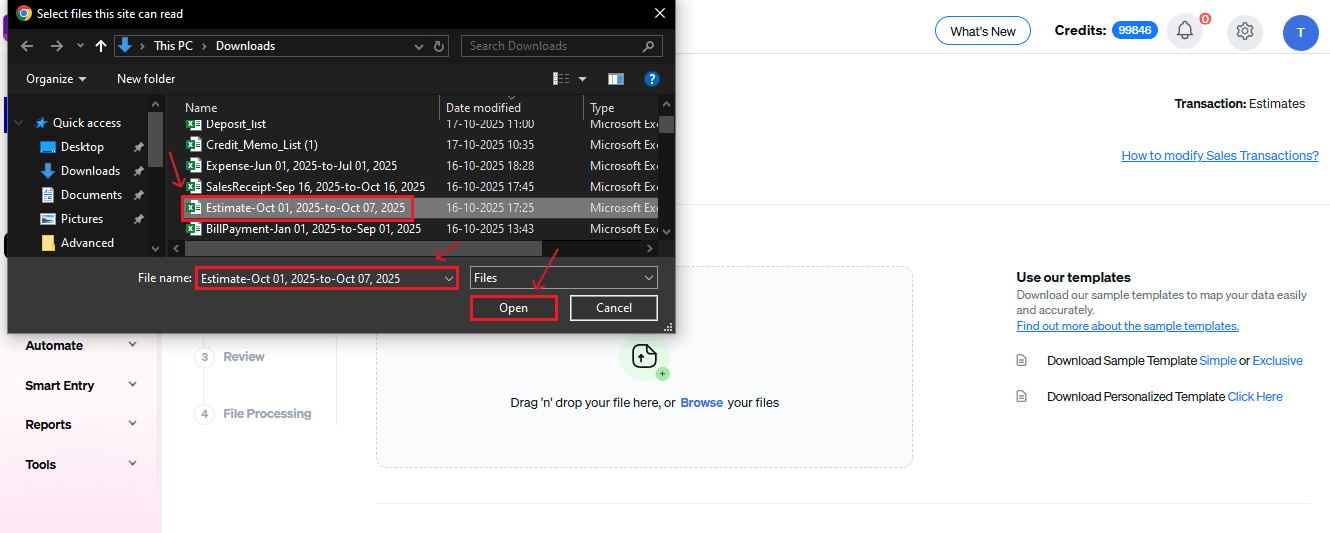The width and height of the screenshot is (1330, 533).
Task: Expand the Reports sidebar menu
Action: (81, 425)
